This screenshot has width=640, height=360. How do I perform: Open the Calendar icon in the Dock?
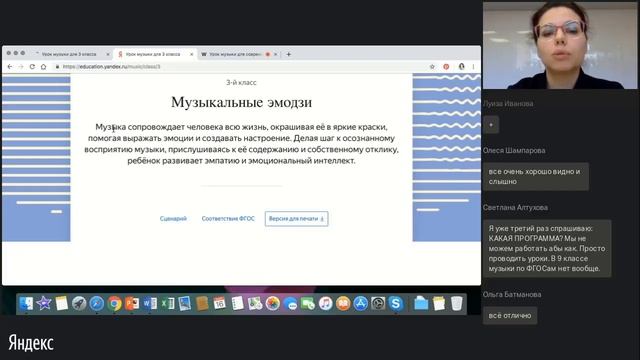219,304
